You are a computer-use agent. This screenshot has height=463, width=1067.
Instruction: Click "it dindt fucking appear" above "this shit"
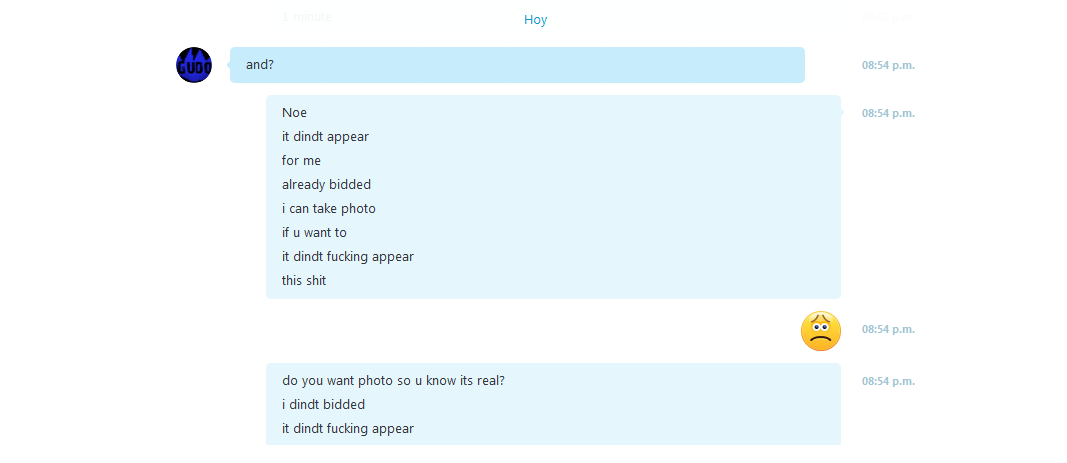pyautogui.click(x=348, y=257)
